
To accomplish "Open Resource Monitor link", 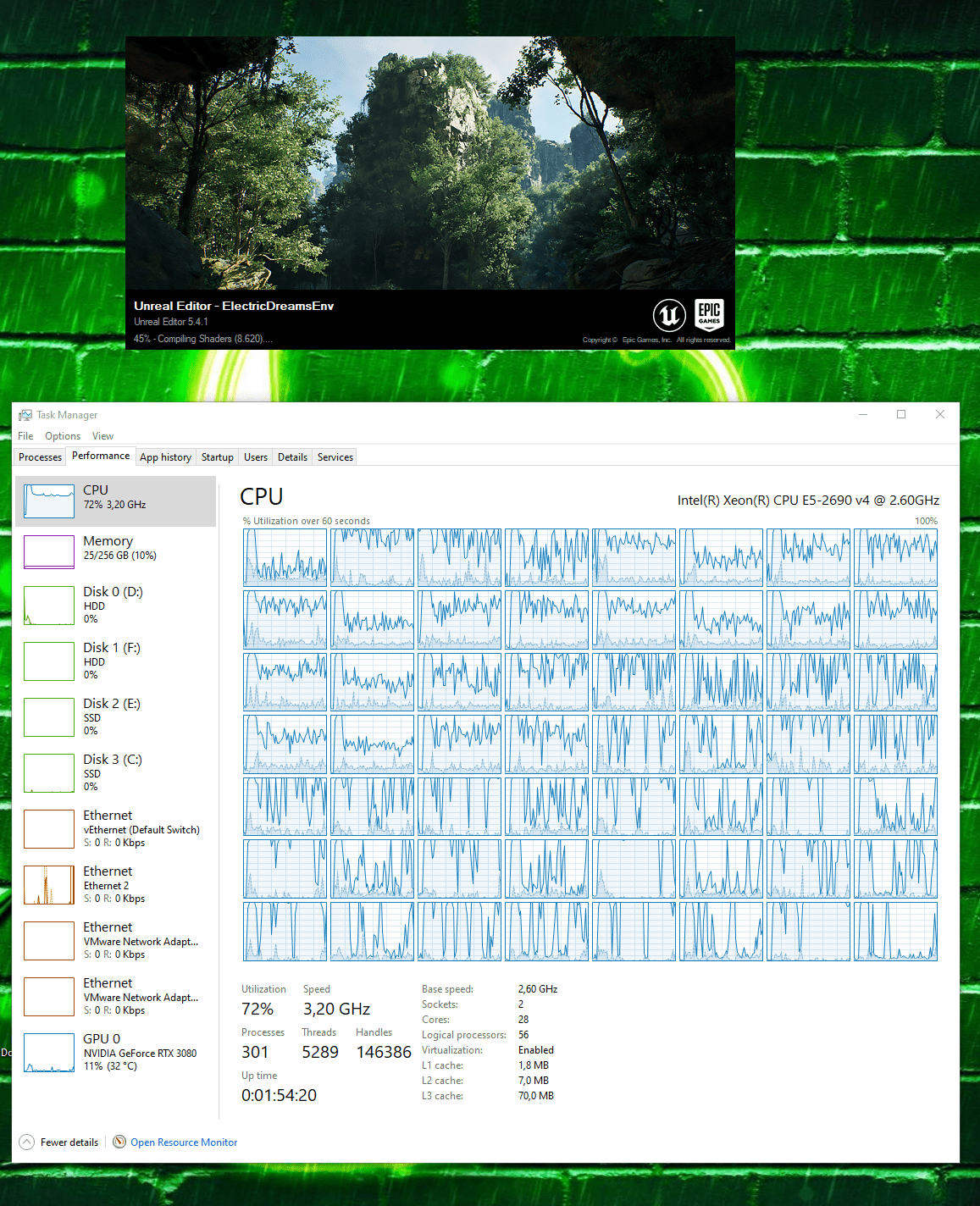I will [184, 1142].
